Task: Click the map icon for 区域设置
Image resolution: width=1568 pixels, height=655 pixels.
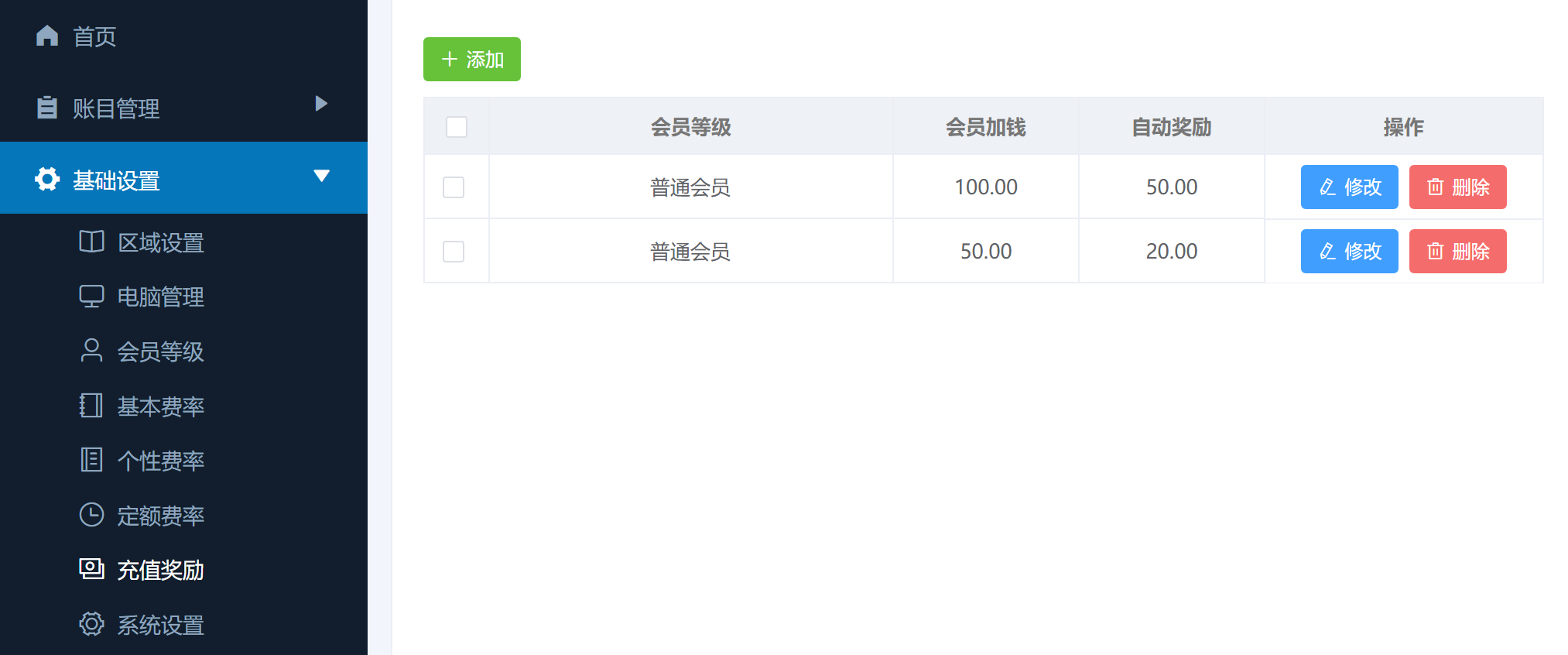Action: click(91, 242)
